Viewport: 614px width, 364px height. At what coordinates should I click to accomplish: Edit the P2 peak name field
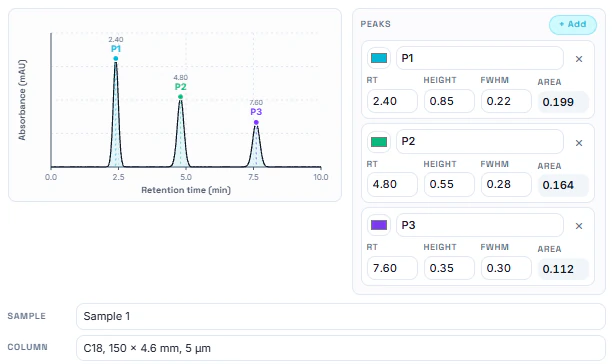tap(480, 141)
